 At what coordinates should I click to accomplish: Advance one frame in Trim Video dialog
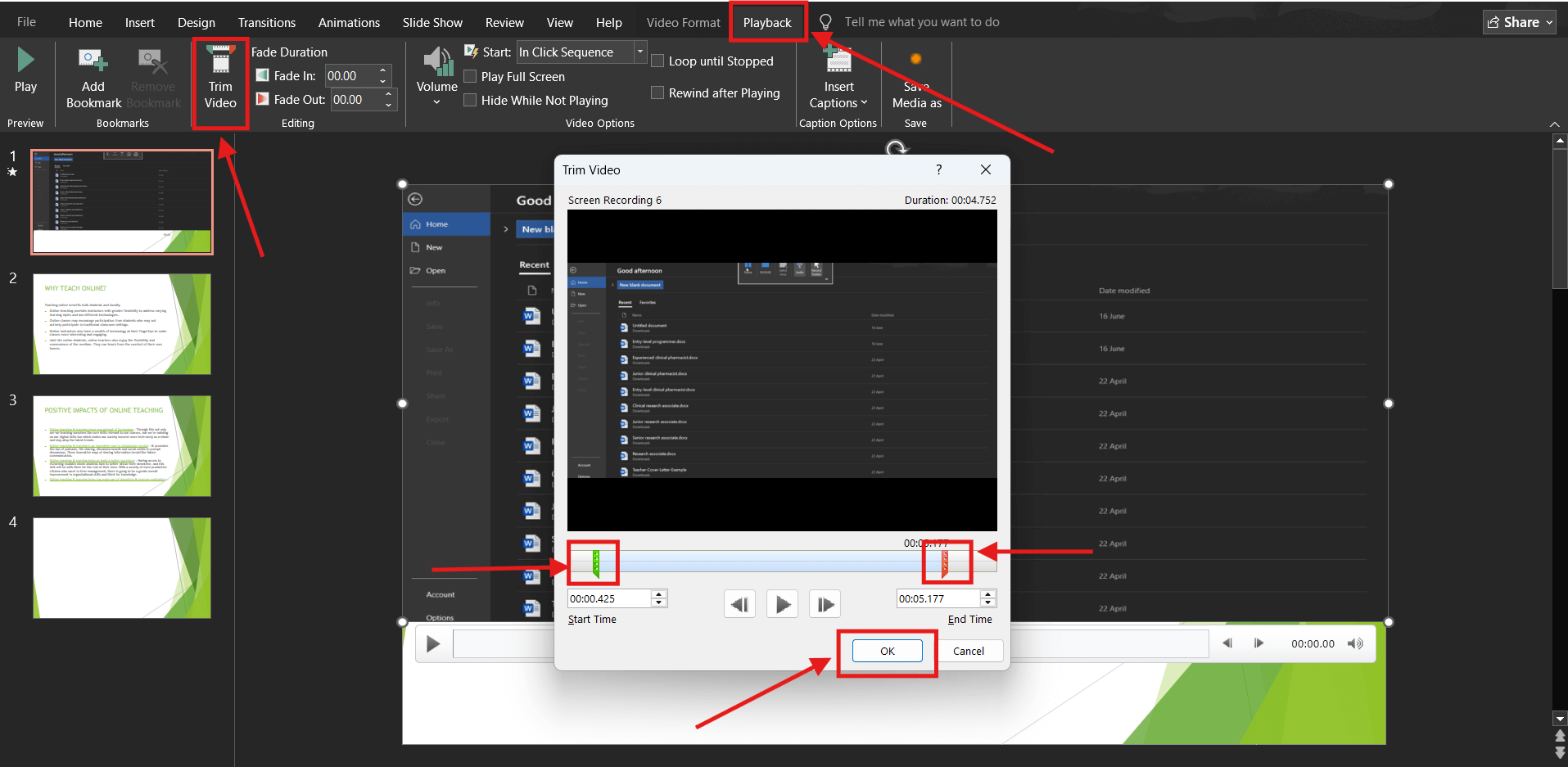tap(825, 603)
